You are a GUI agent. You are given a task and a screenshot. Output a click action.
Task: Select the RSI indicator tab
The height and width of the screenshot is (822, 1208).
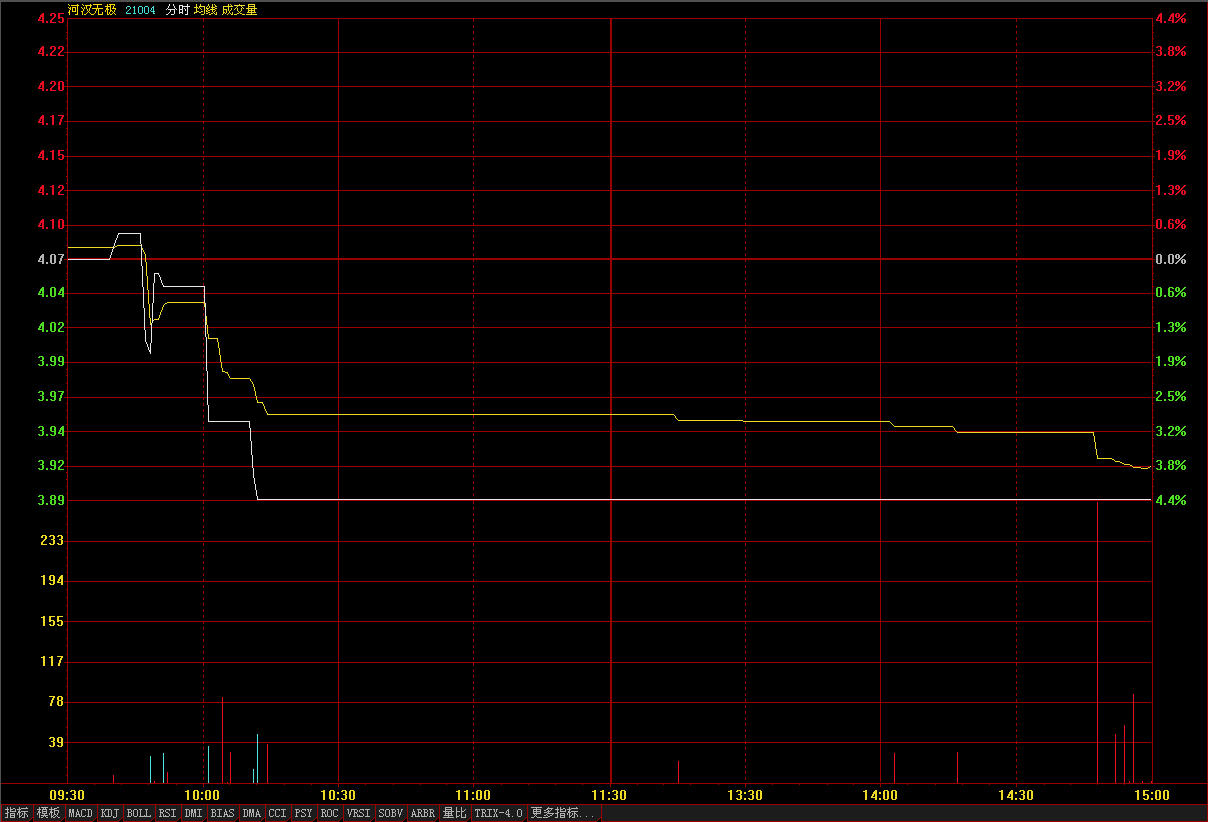tap(167, 813)
